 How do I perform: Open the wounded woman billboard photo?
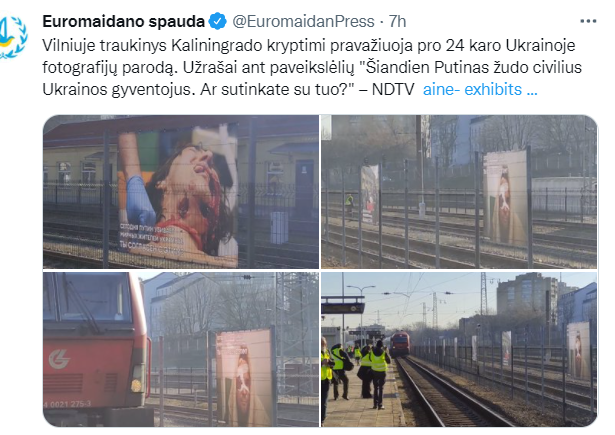[181, 191]
